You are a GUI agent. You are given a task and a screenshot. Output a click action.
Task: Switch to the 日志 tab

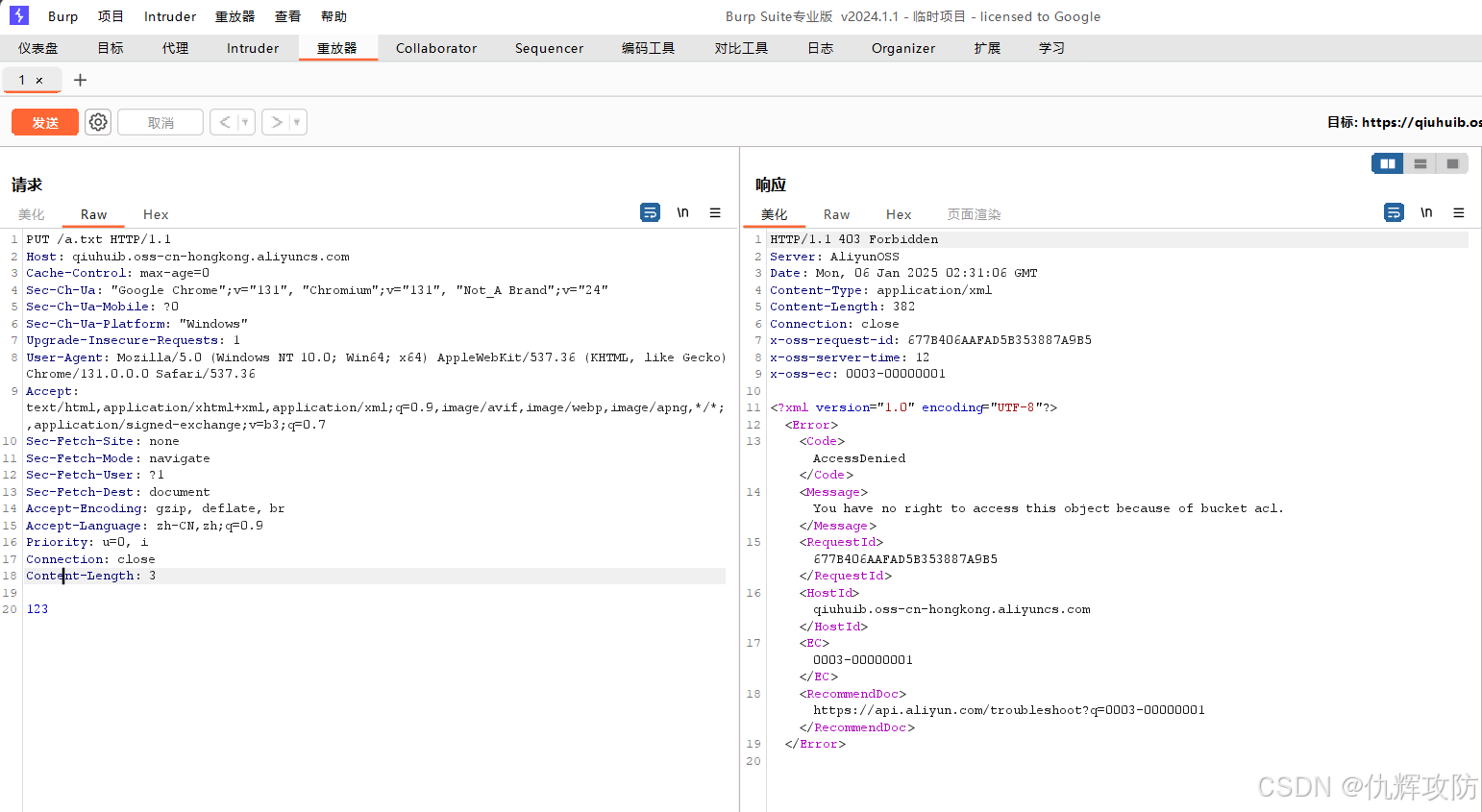click(x=821, y=48)
